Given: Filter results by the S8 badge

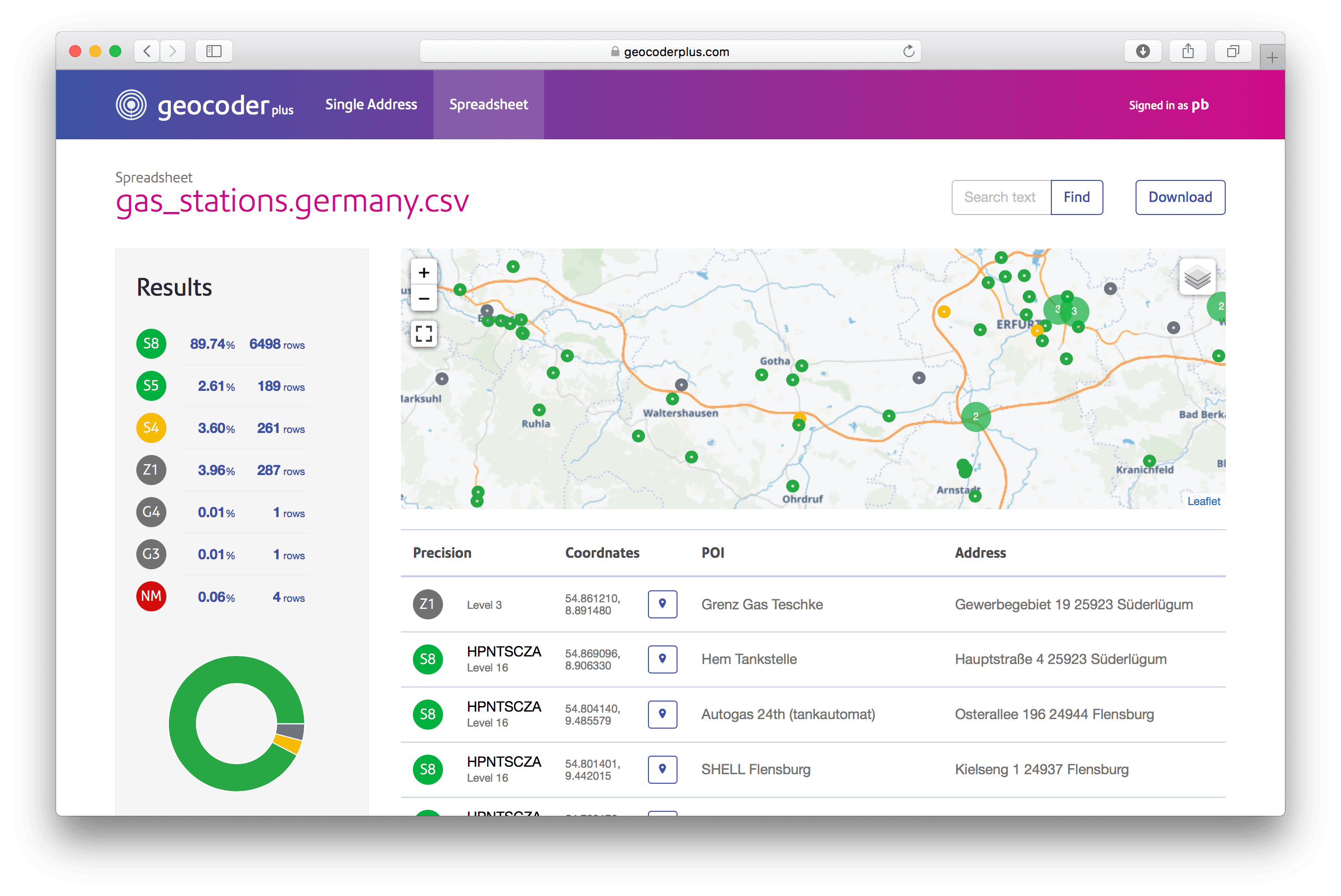Looking at the screenshot, I should (151, 343).
